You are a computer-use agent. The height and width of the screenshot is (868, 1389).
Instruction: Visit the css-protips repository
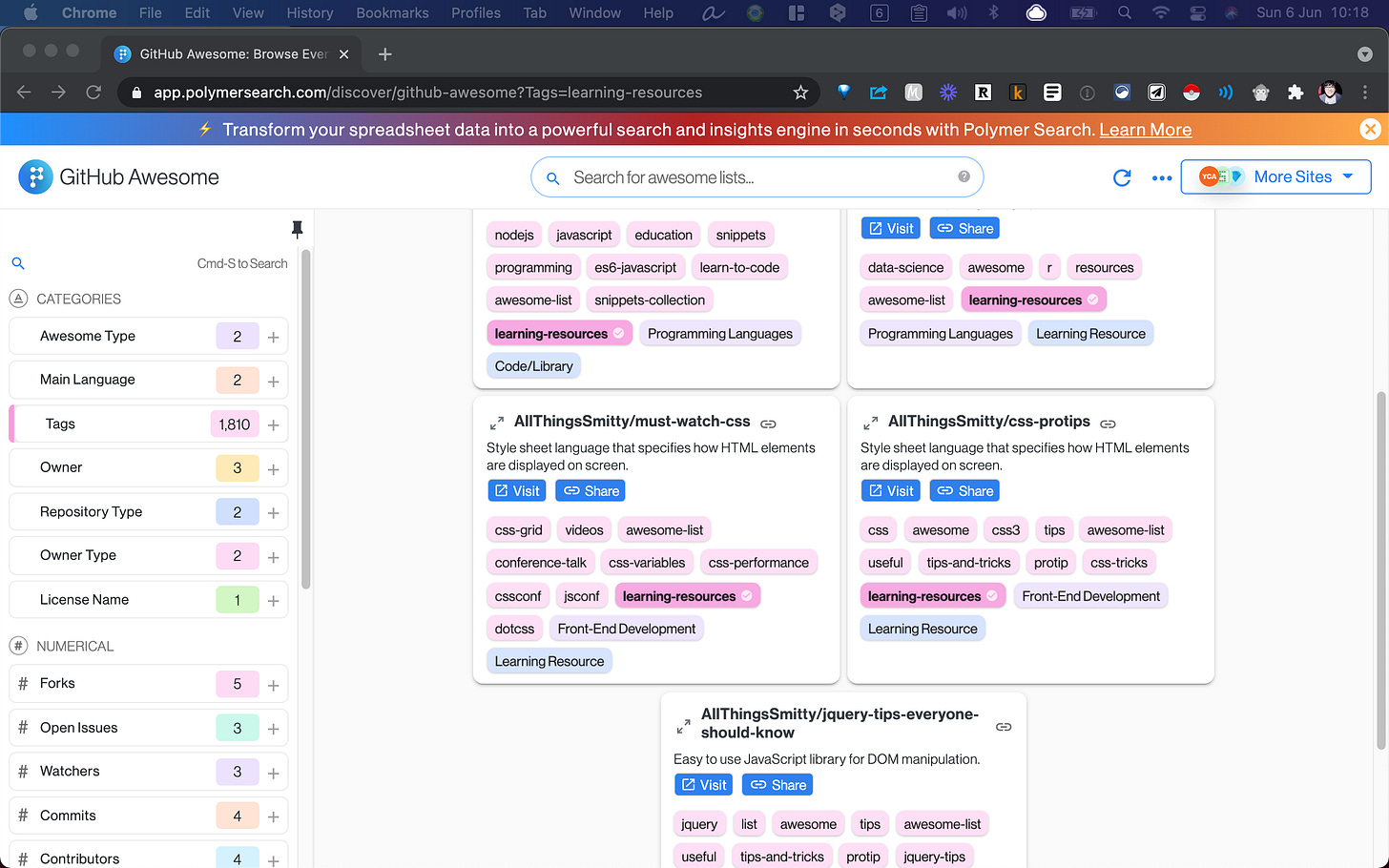click(890, 491)
